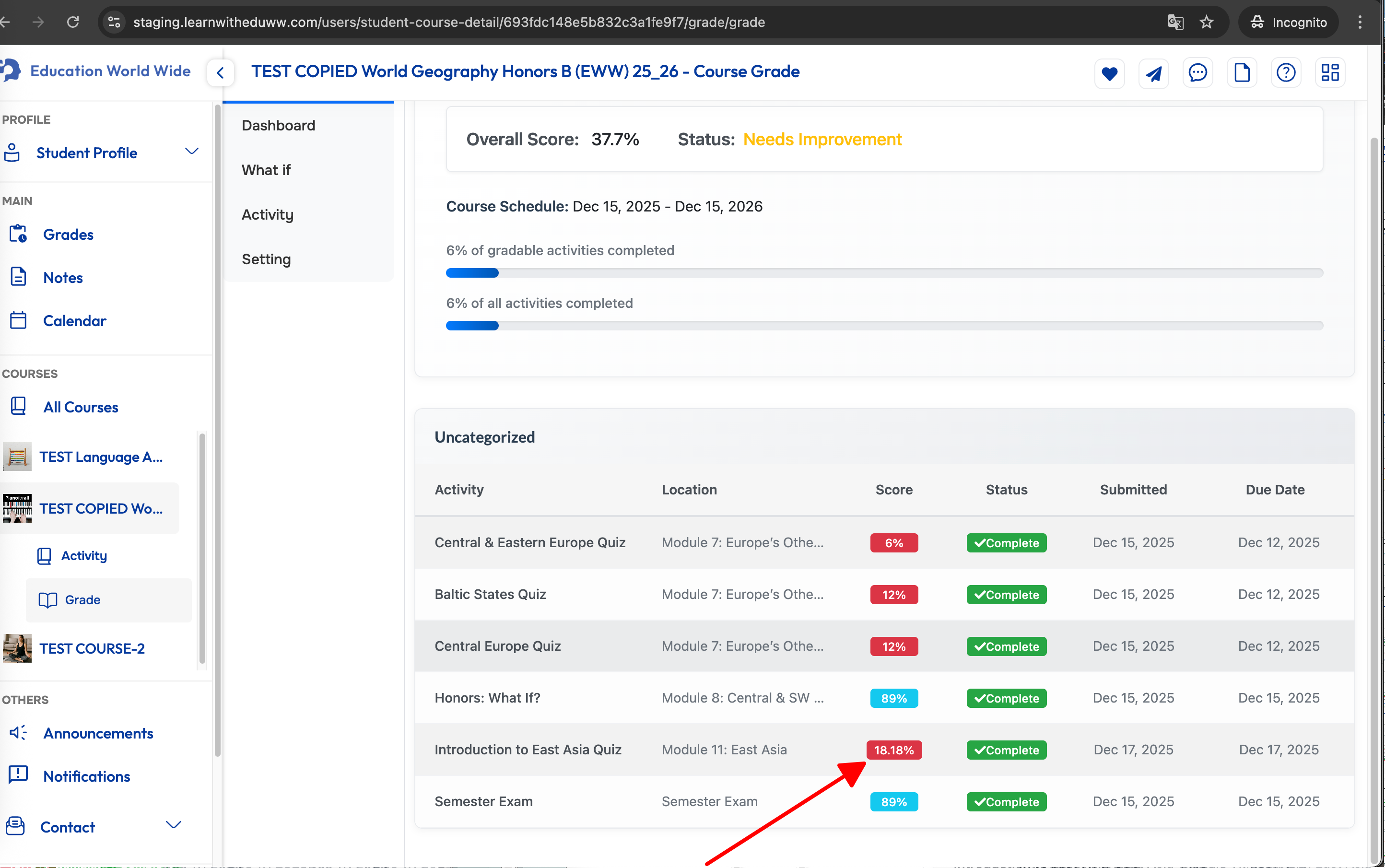Collapse sidebar with left chevron button

[x=221, y=73]
